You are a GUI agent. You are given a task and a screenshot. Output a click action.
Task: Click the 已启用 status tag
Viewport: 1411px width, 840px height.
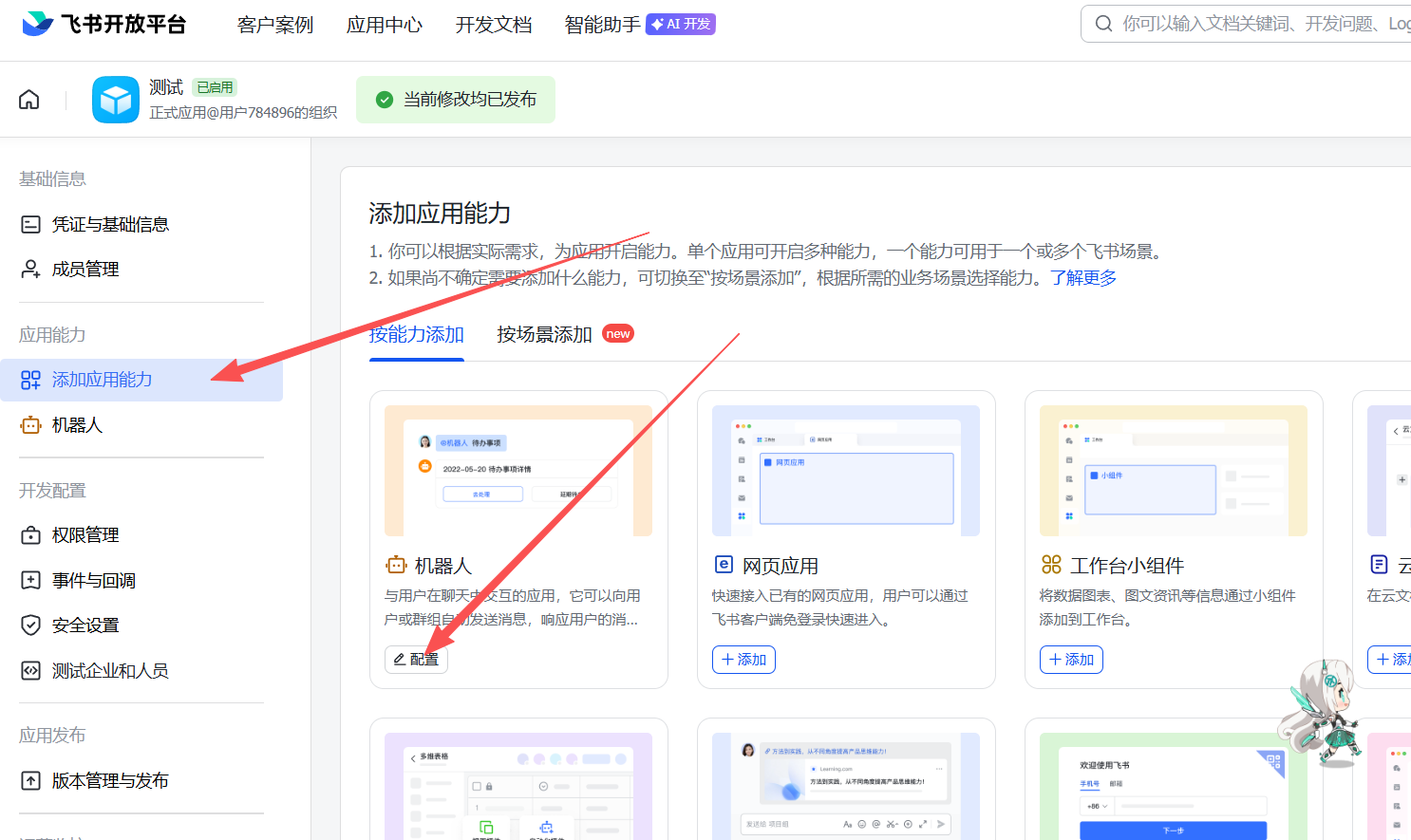215,87
